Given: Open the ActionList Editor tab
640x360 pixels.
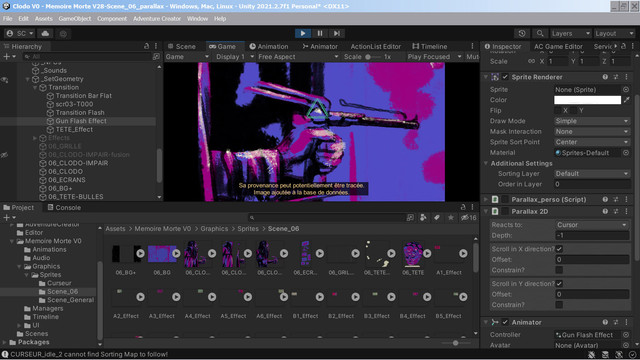Looking at the screenshot, I should 376,47.
